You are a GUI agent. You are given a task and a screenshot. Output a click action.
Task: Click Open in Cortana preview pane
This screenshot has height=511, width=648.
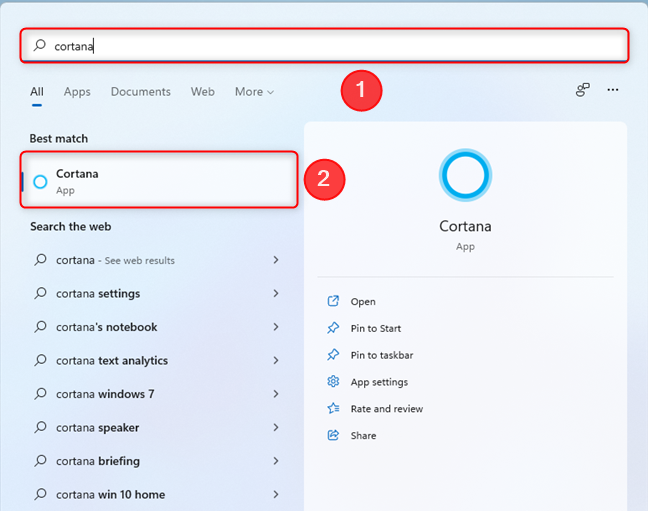[363, 302]
